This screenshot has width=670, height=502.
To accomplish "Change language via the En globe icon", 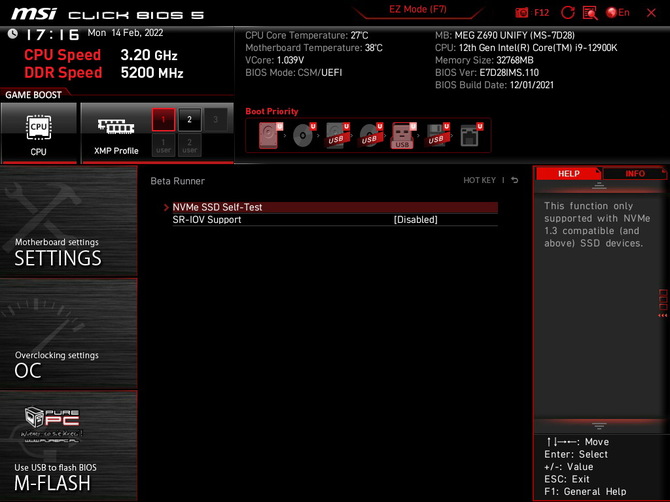I will click(x=618, y=13).
